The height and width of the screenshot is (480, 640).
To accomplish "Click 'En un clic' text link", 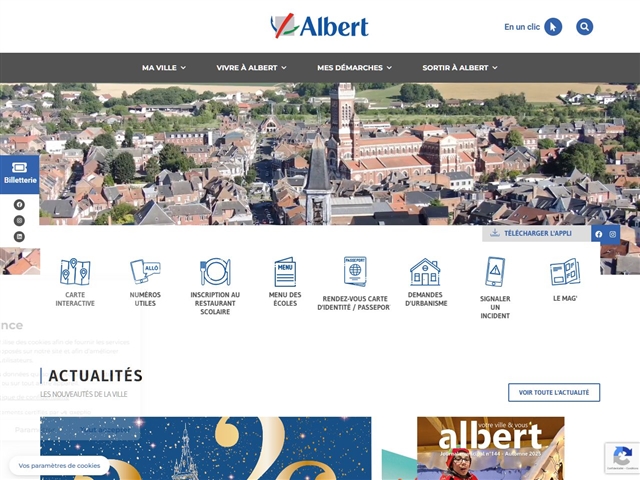I will (522, 27).
